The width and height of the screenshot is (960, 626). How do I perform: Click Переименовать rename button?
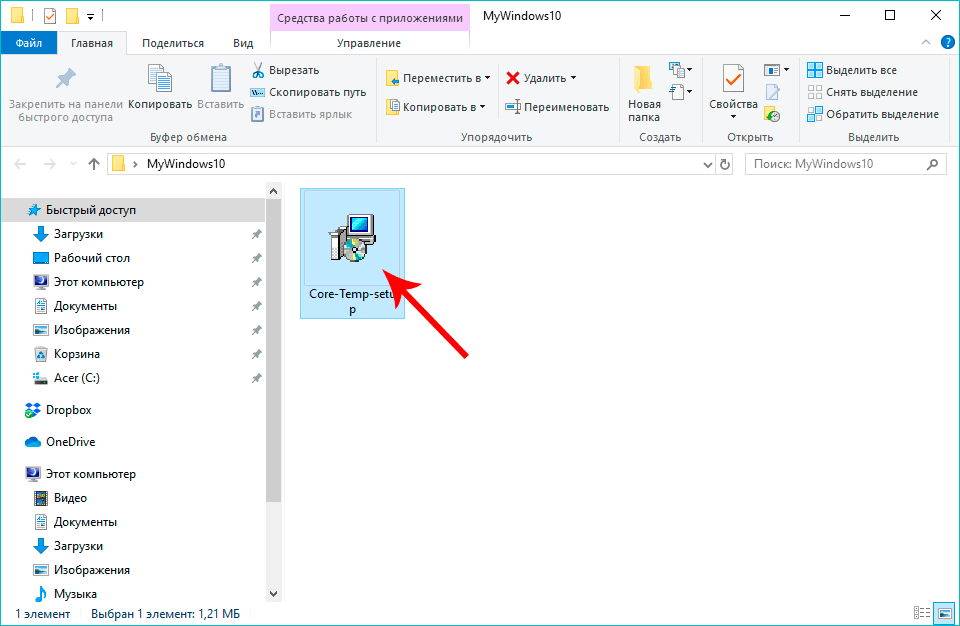(x=557, y=107)
